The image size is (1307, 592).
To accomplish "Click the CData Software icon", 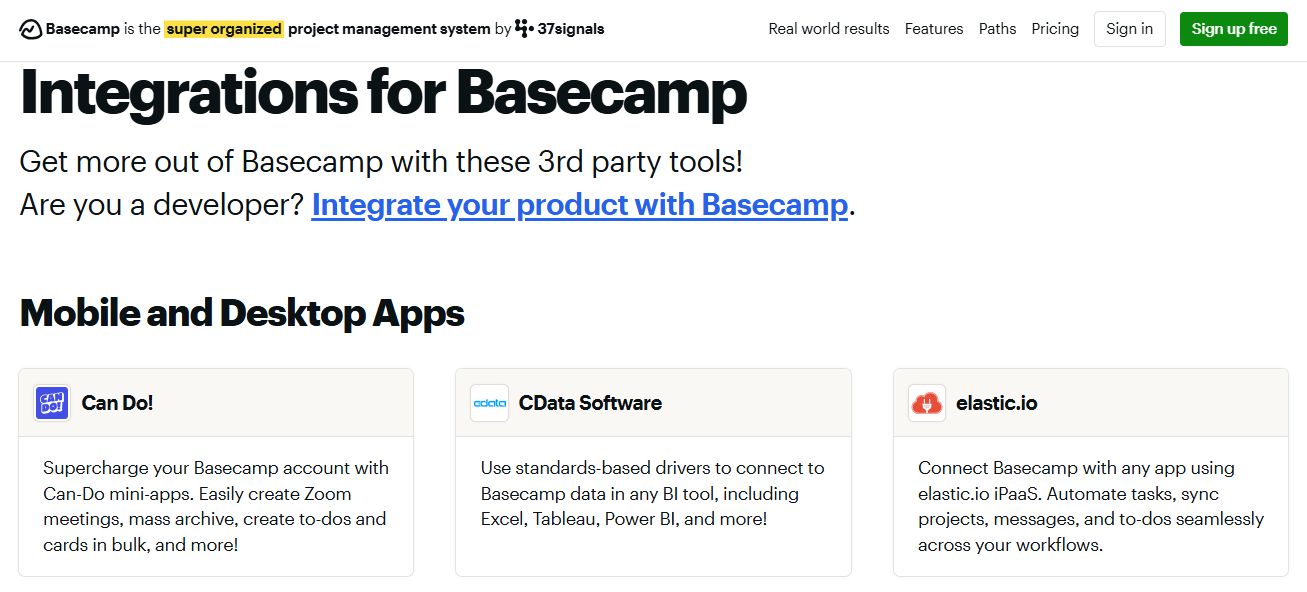I will [489, 402].
